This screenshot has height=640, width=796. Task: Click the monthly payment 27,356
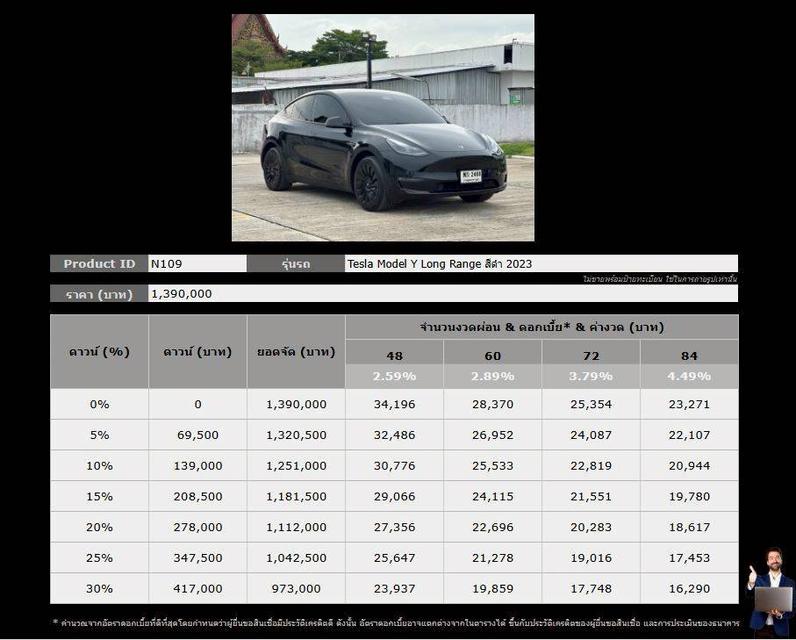[394, 527]
